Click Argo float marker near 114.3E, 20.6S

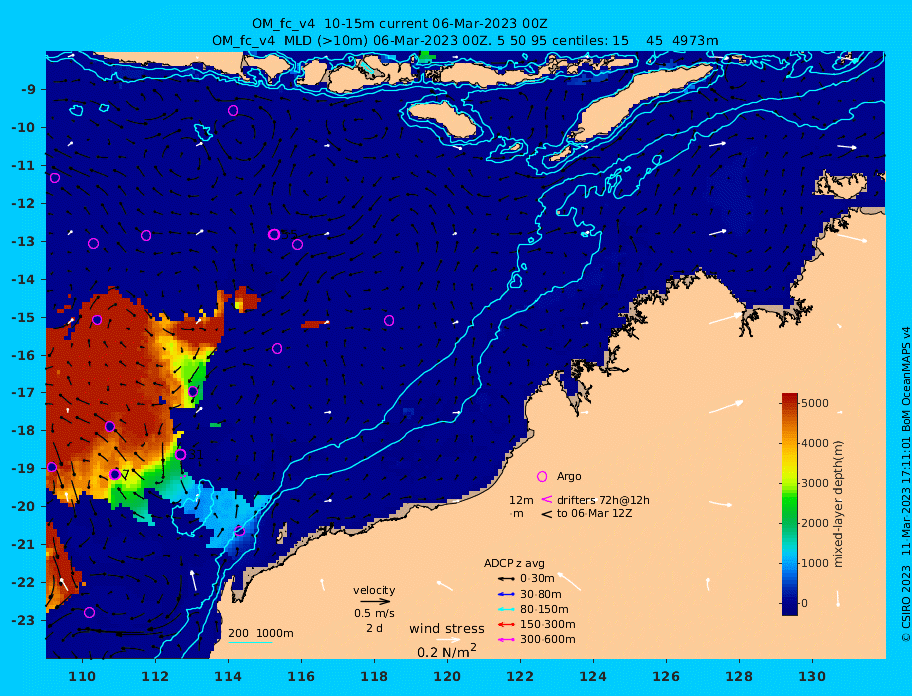click(240, 530)
